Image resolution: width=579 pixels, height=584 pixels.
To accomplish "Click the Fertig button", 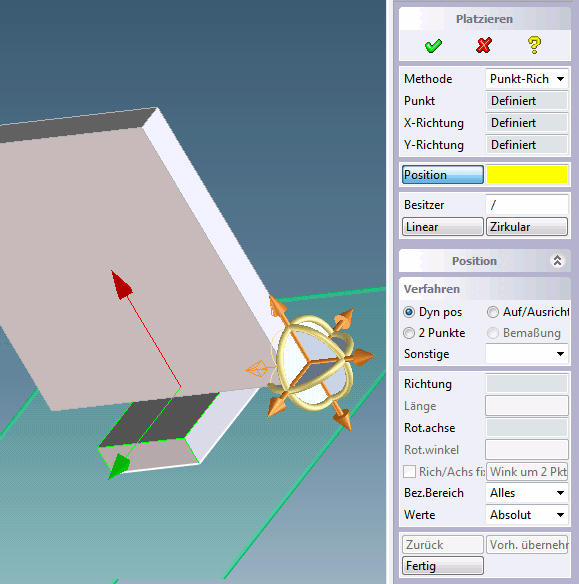I will [443, 566].
